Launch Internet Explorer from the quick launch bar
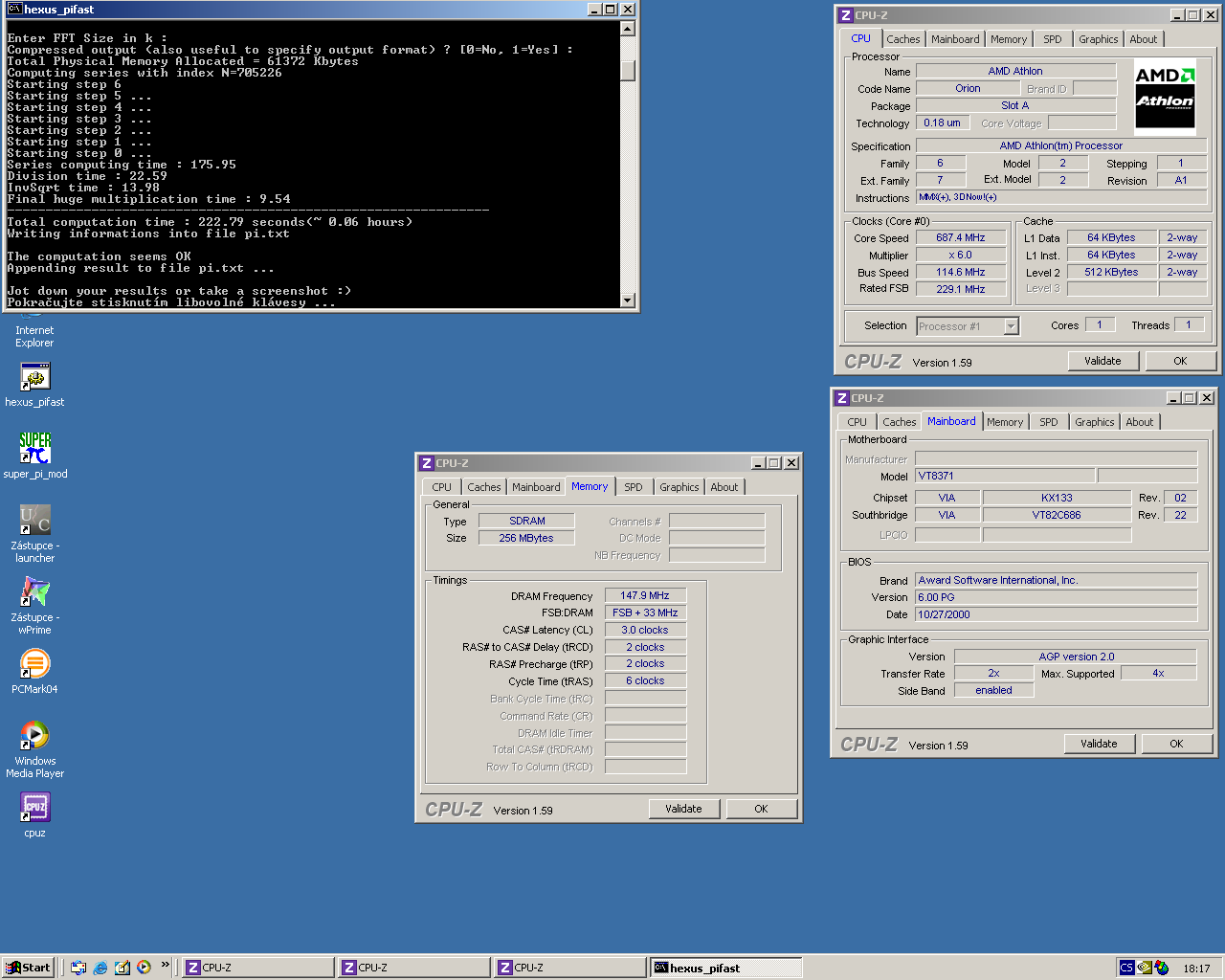Image resolution: width=1225 pixels, height=980 pixels. tap(100, 968)
